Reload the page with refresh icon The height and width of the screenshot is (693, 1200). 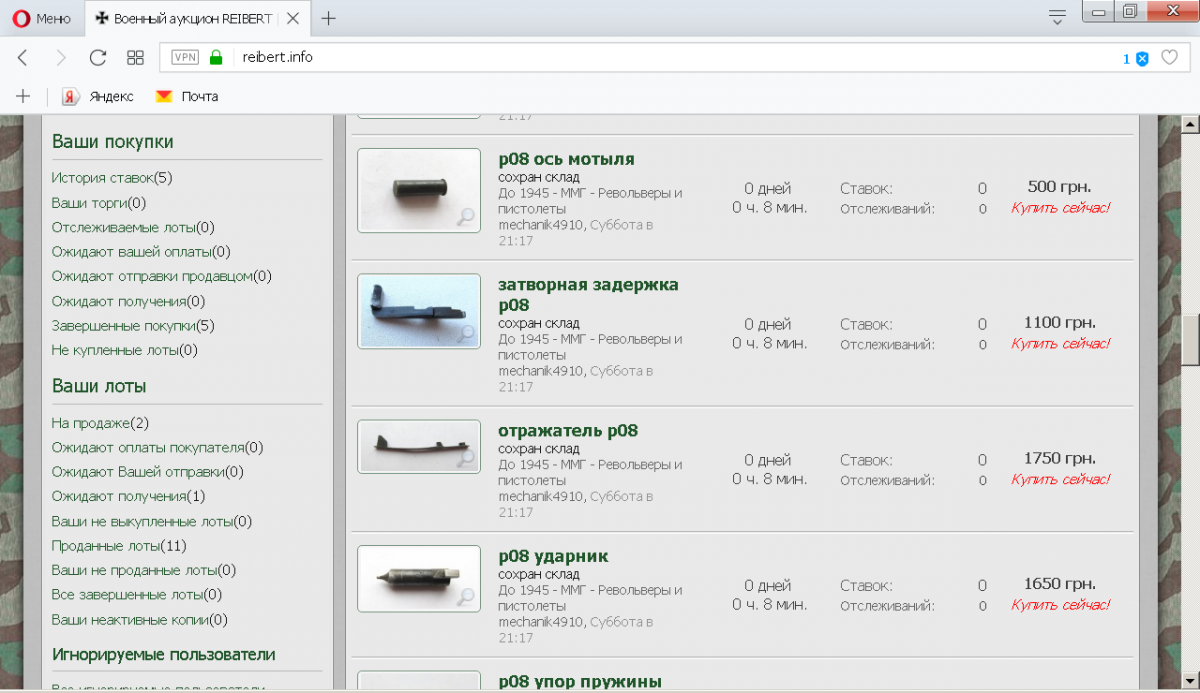97,58
